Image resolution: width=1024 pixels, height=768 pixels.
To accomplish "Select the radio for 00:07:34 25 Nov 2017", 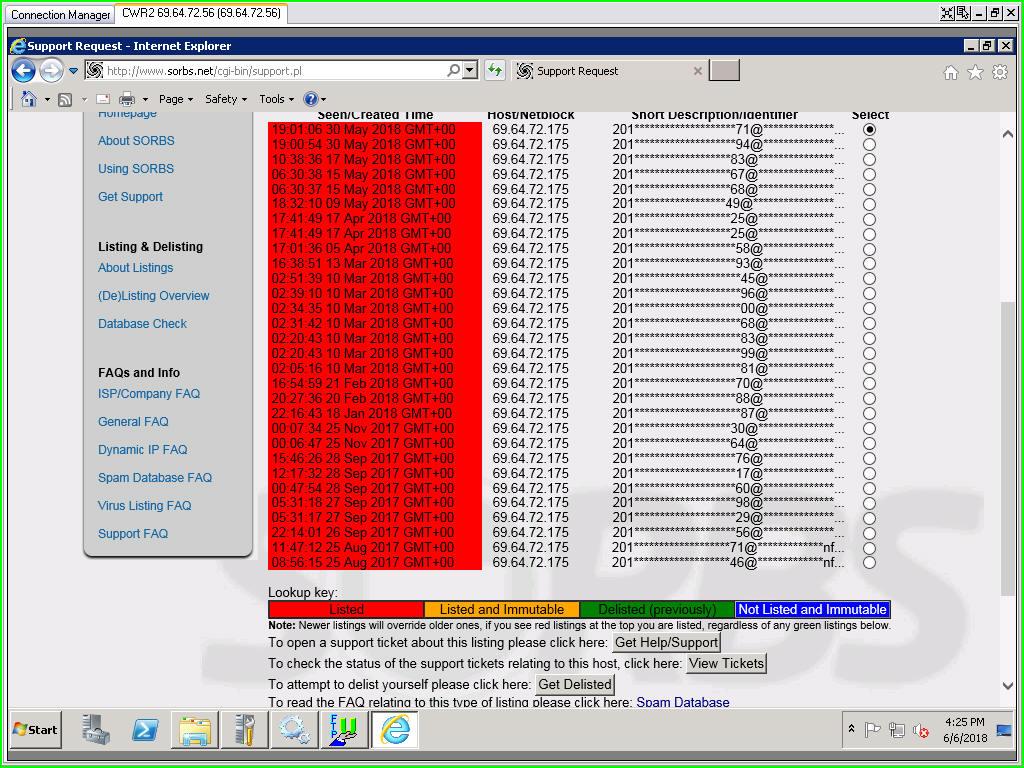I will click(x=869, y=428).
